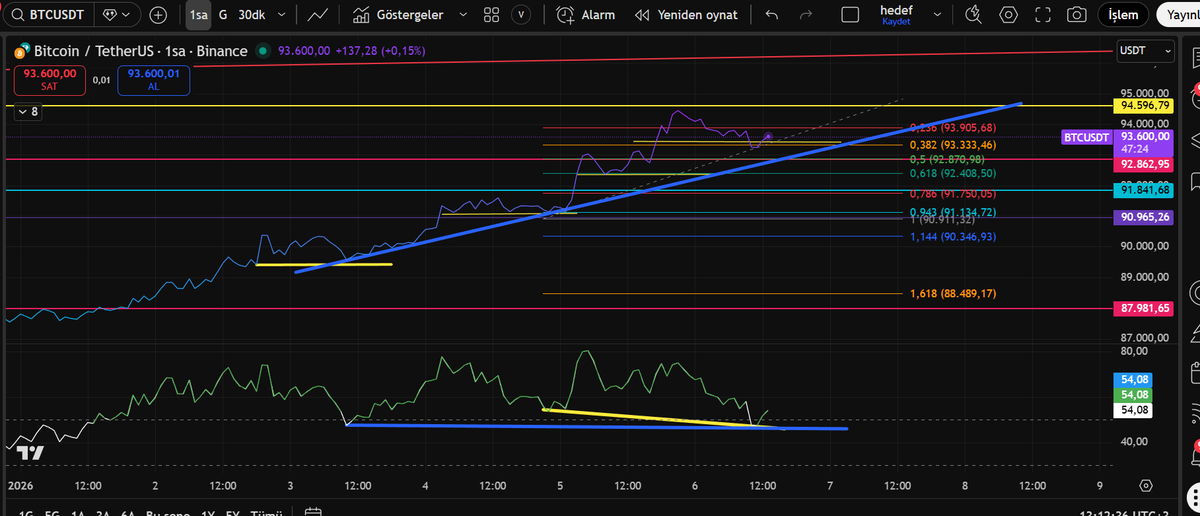Open the BTCUSDT symbol search

(x=47, y=15)
